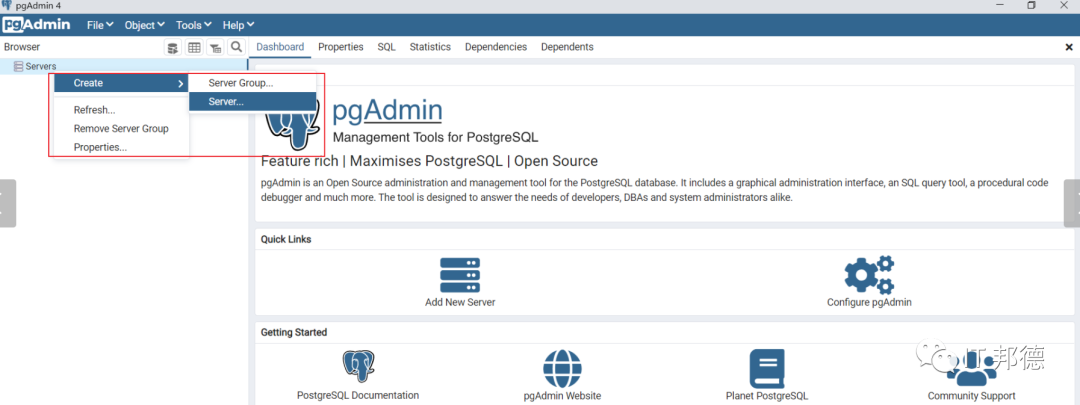
Task: Open the pgAdmin Website link text
Action: coord(562,396)
